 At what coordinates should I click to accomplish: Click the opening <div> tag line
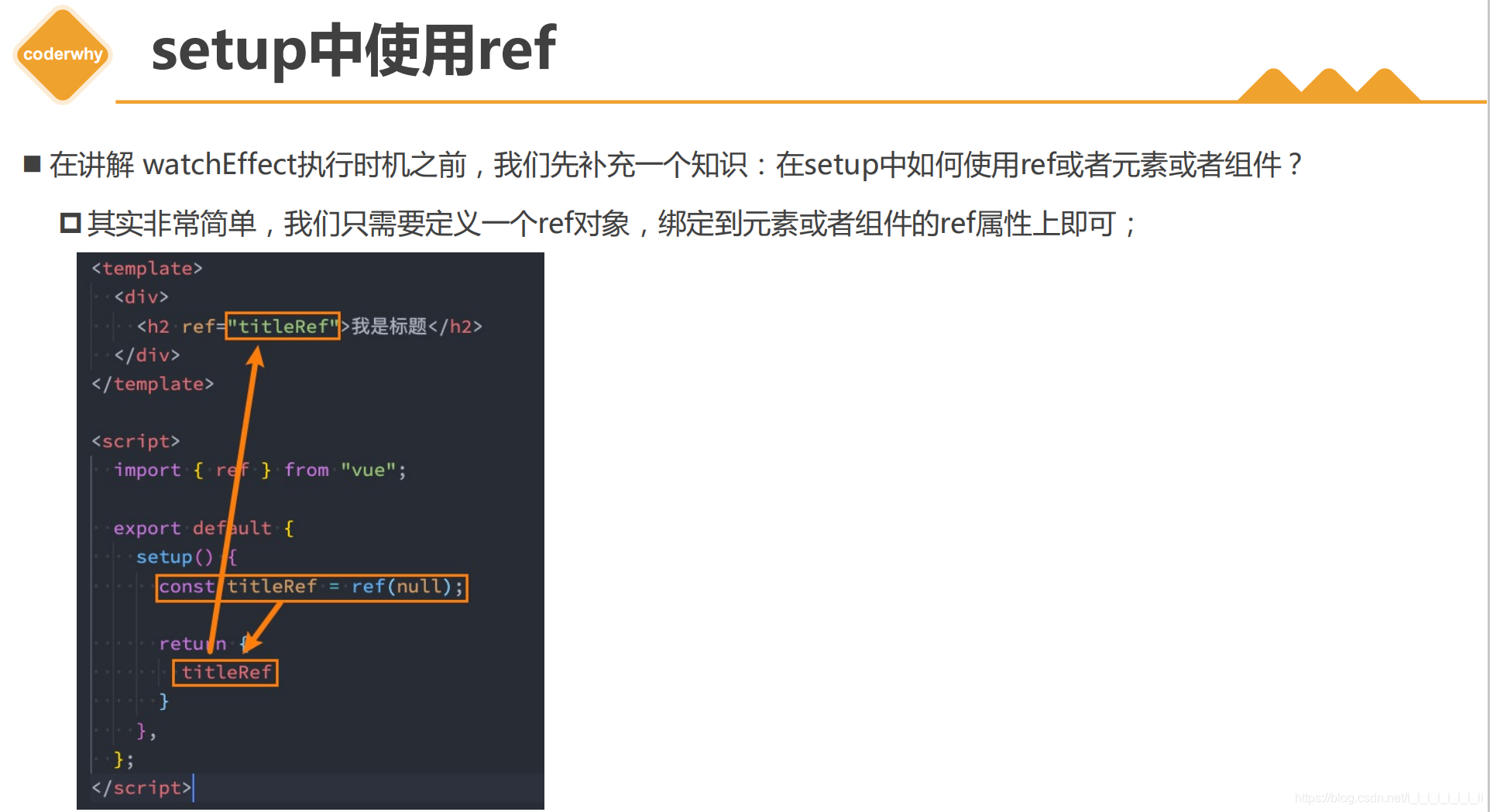point(141,297)
